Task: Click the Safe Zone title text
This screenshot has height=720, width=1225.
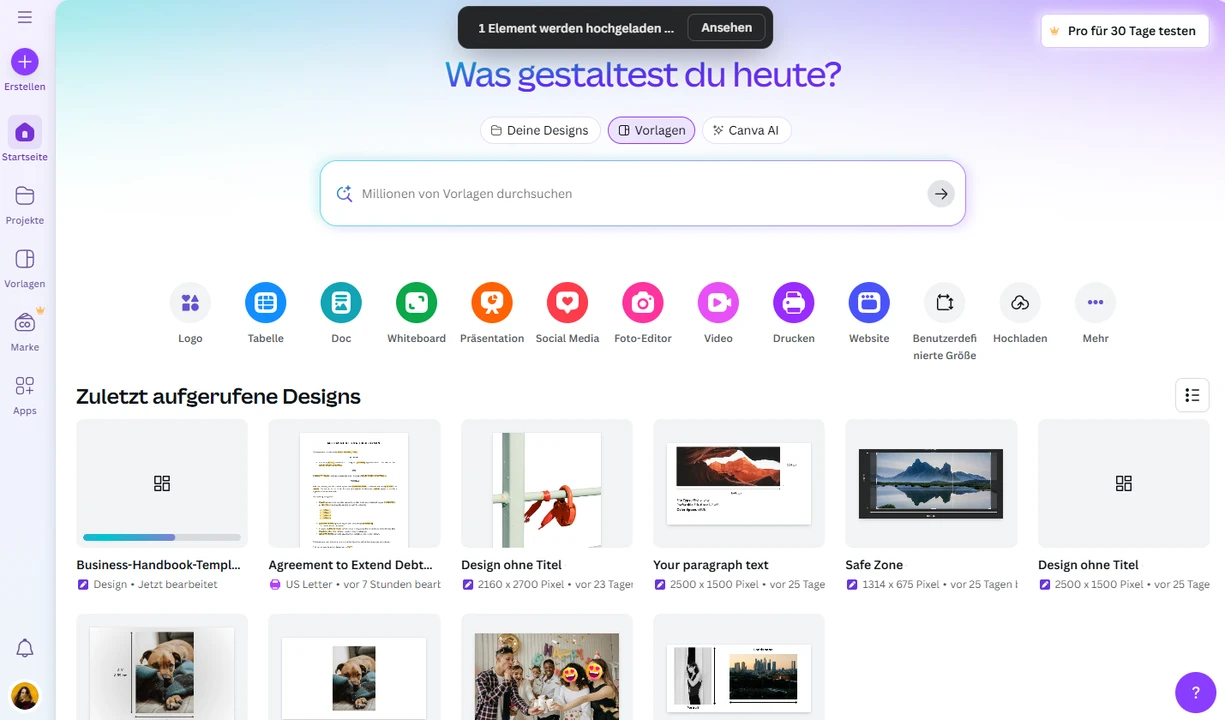Action: (874, 565)
